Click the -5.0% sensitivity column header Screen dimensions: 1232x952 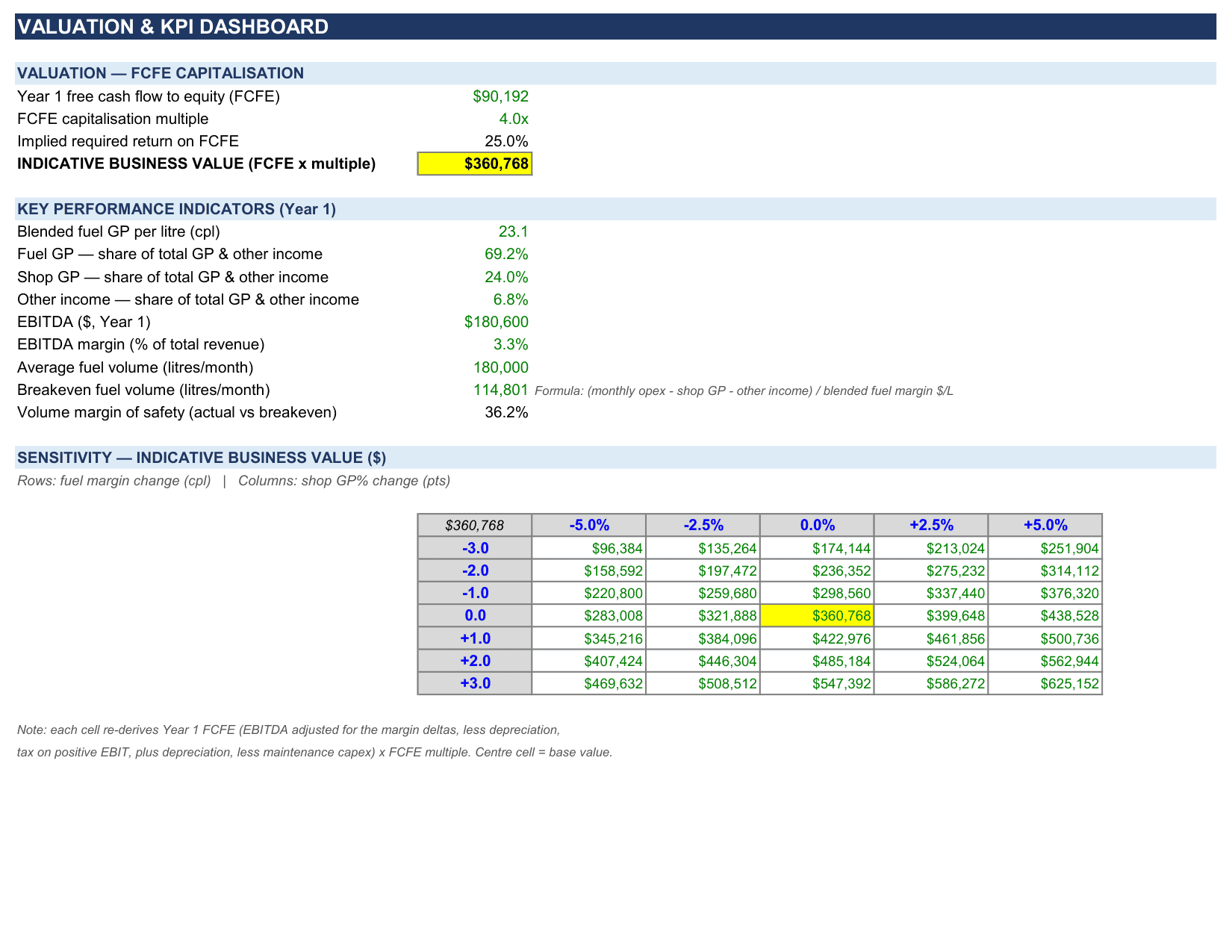[x=589, y=525]
